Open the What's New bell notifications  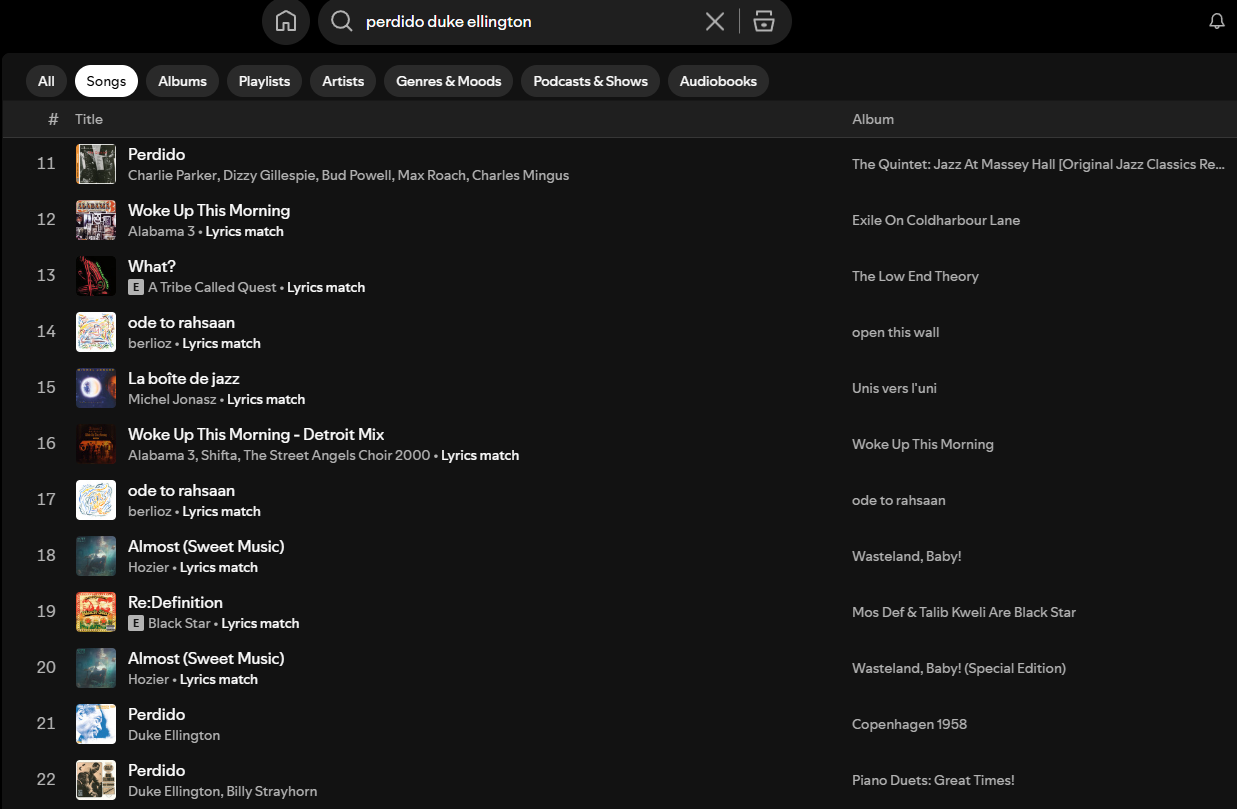point(1216,21)
